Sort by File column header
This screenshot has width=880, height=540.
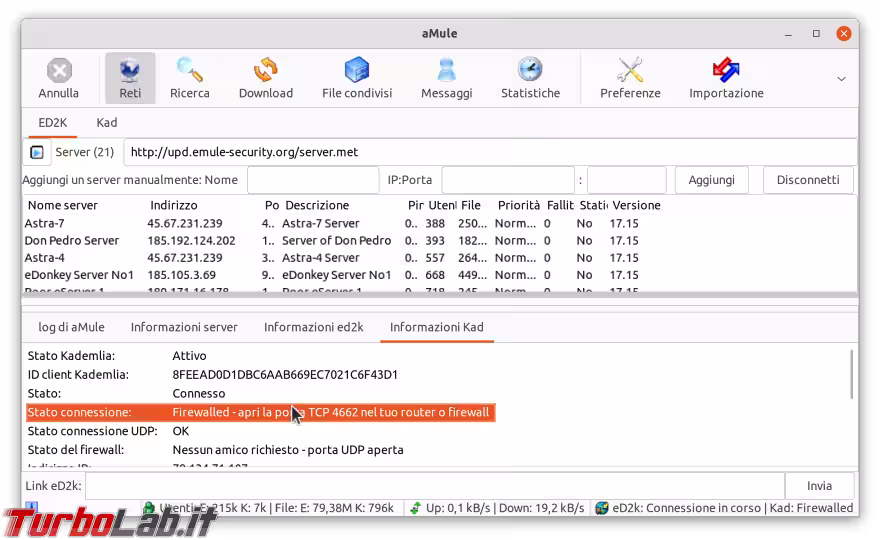(x=471, y=205)
